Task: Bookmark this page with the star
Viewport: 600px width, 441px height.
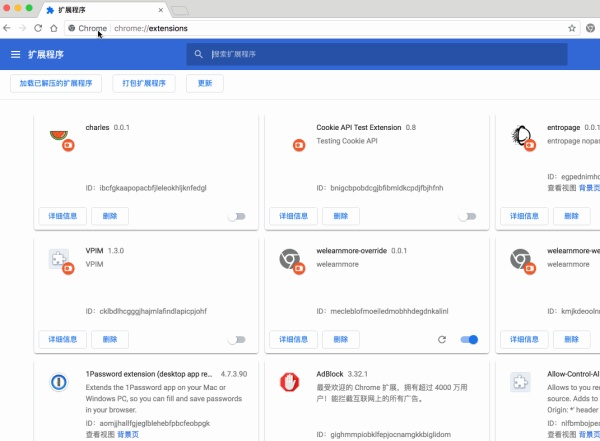Action: (x=572, y=28)
